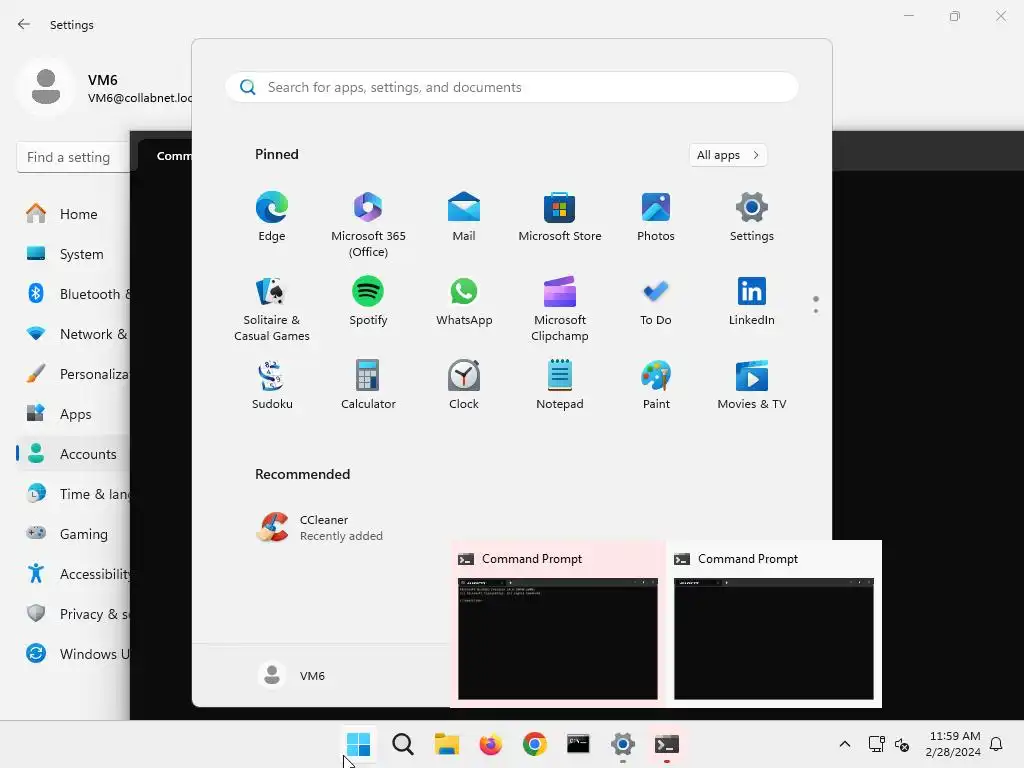1024x768 pixels.
Task: Select Home in Settings sidebar
Action: (73, 214)
